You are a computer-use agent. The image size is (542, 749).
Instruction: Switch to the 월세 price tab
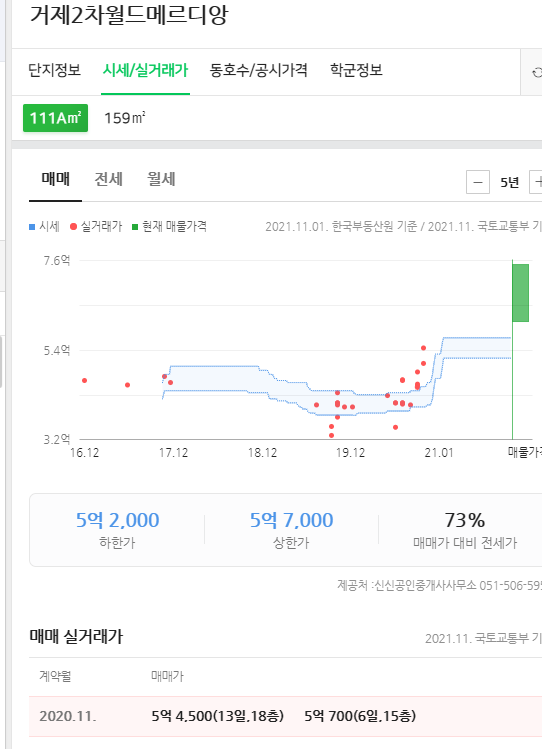point(161,179)
